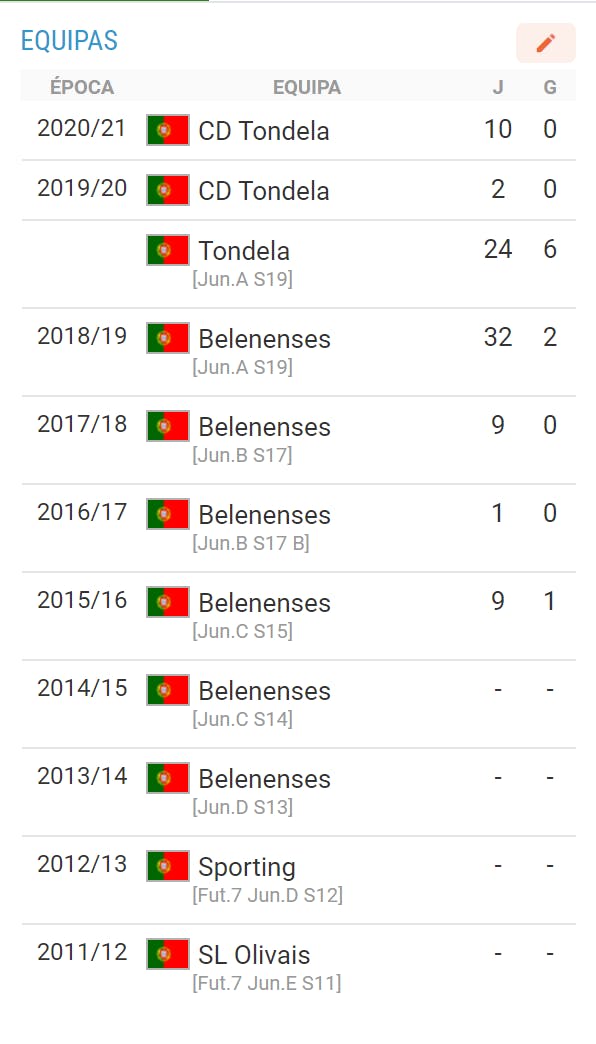This screenshot has height=1044, width=596.
Task: Click the pencil edit icon
Action: (545, 43)
